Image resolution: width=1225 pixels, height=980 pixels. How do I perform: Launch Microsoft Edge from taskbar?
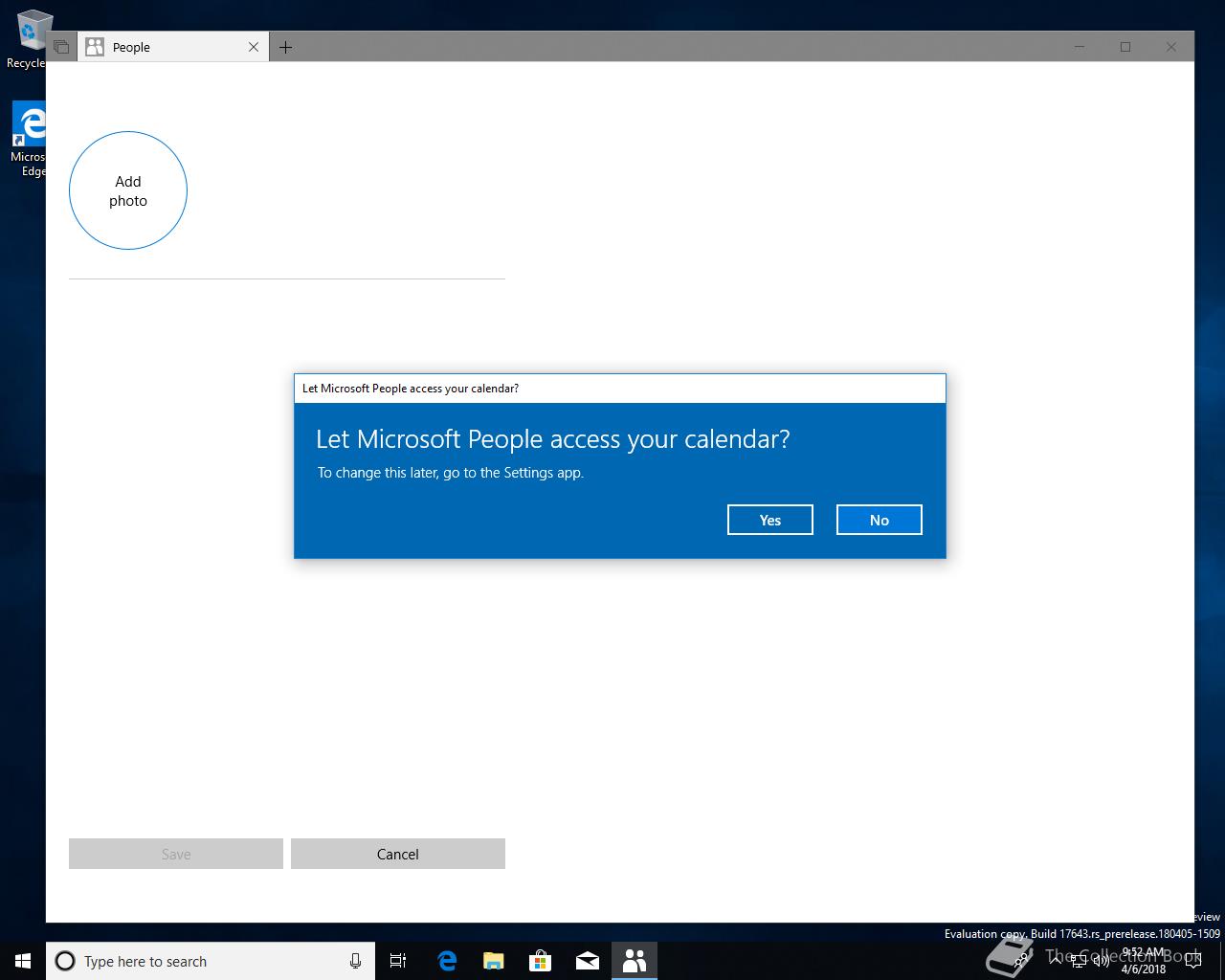[x=447, y=961]
